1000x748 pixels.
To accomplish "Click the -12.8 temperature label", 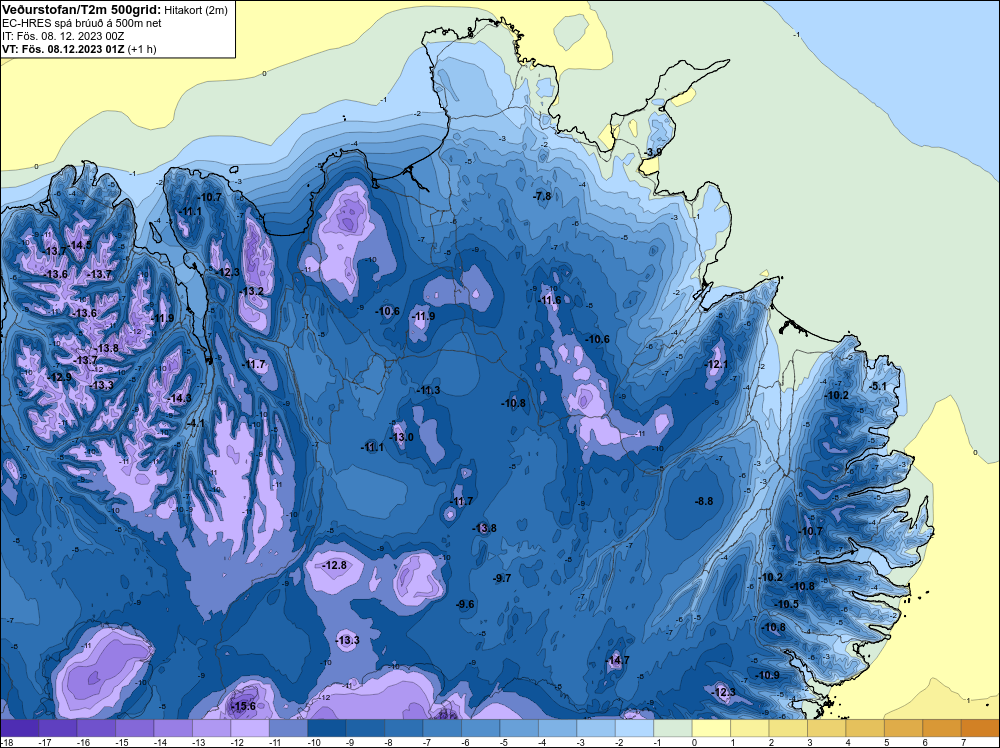I will (x=335, y=566).
